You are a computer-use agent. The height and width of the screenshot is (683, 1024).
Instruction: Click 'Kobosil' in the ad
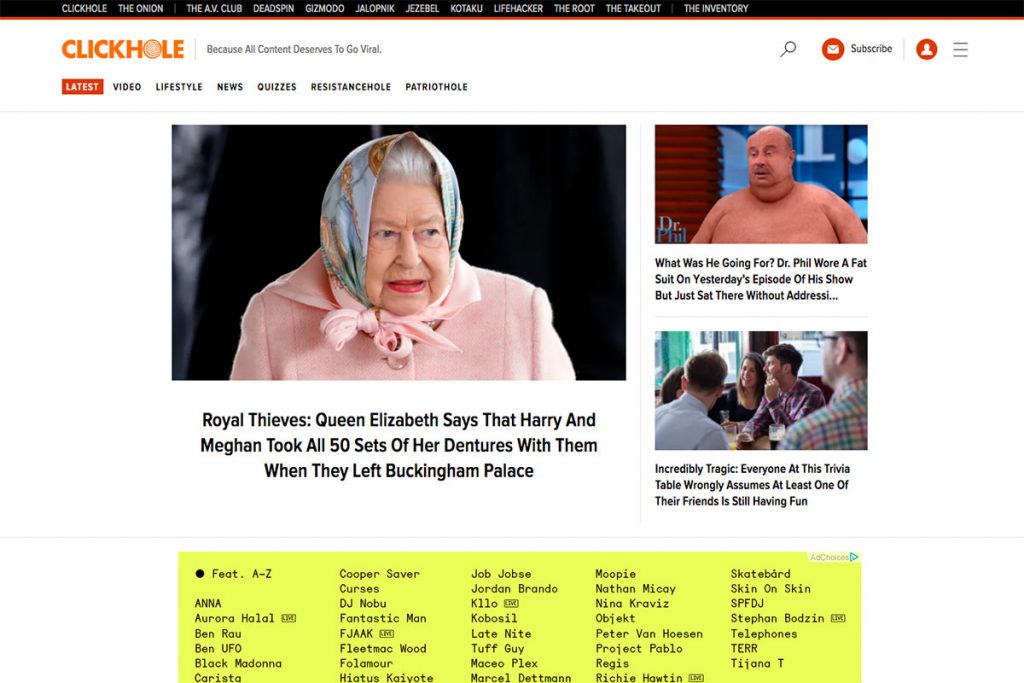tap(494, 618)
